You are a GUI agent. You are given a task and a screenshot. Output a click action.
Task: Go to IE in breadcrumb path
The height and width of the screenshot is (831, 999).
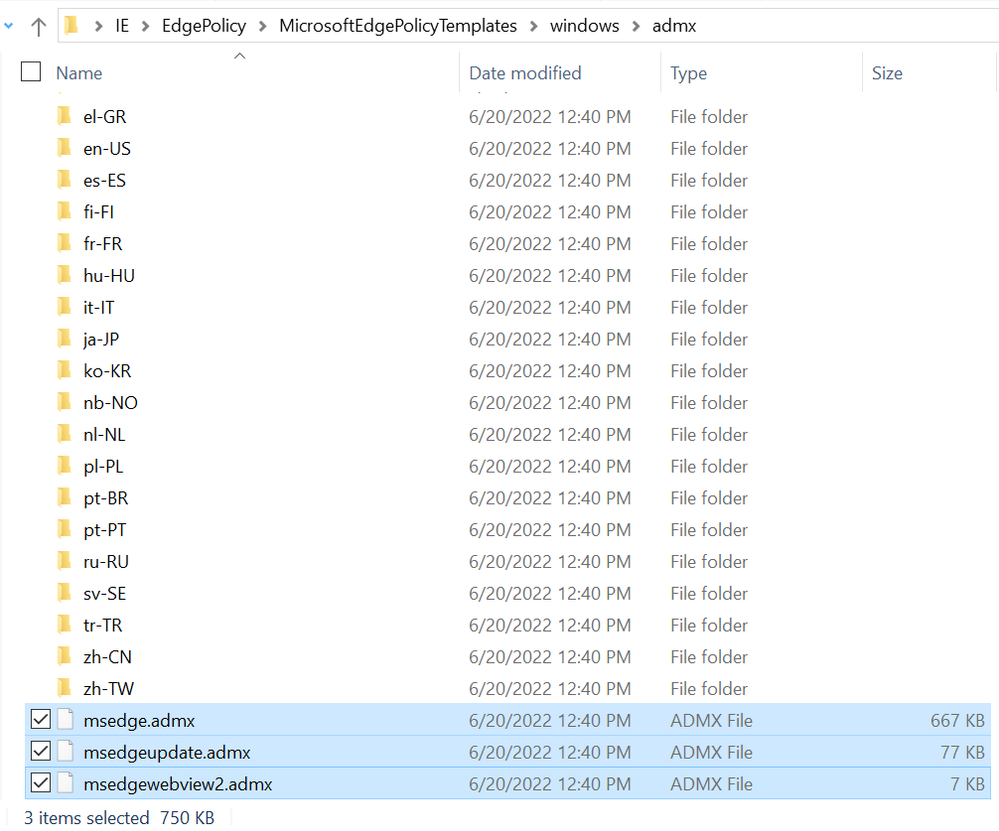[122, 26]
